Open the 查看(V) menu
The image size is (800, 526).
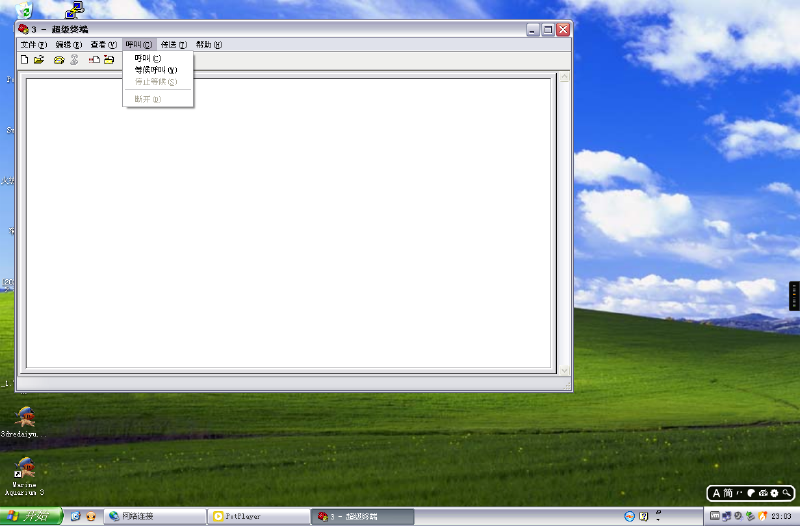103,45
